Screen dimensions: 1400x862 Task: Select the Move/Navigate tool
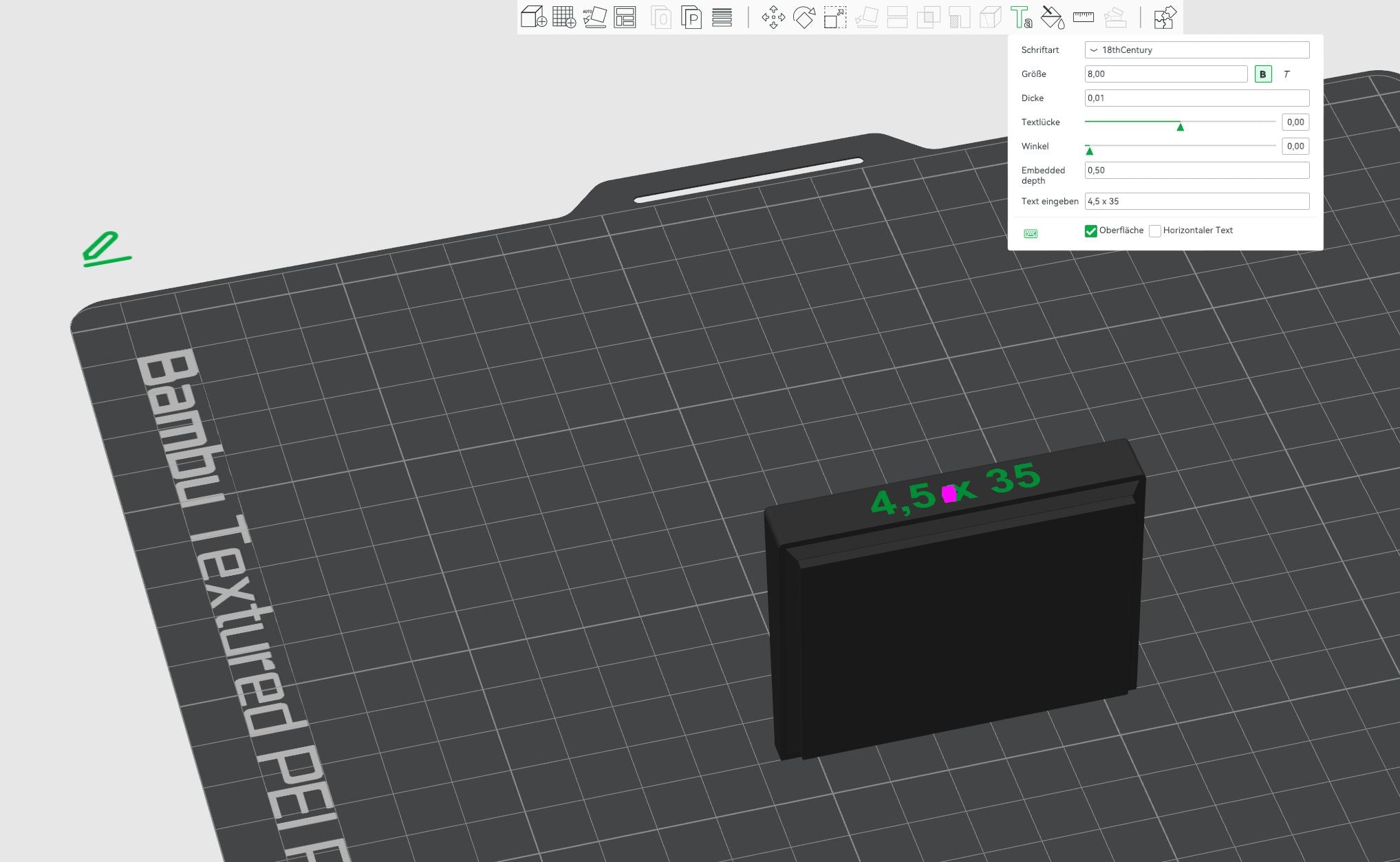(775, 17)
